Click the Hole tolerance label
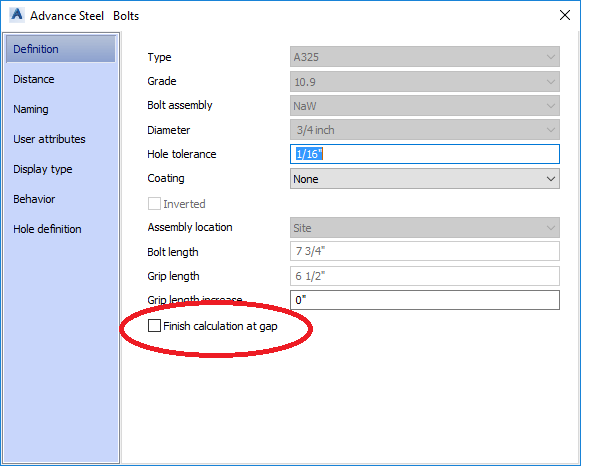The height and width of the screenshot is (472, 592). click(x=182, y=154)
